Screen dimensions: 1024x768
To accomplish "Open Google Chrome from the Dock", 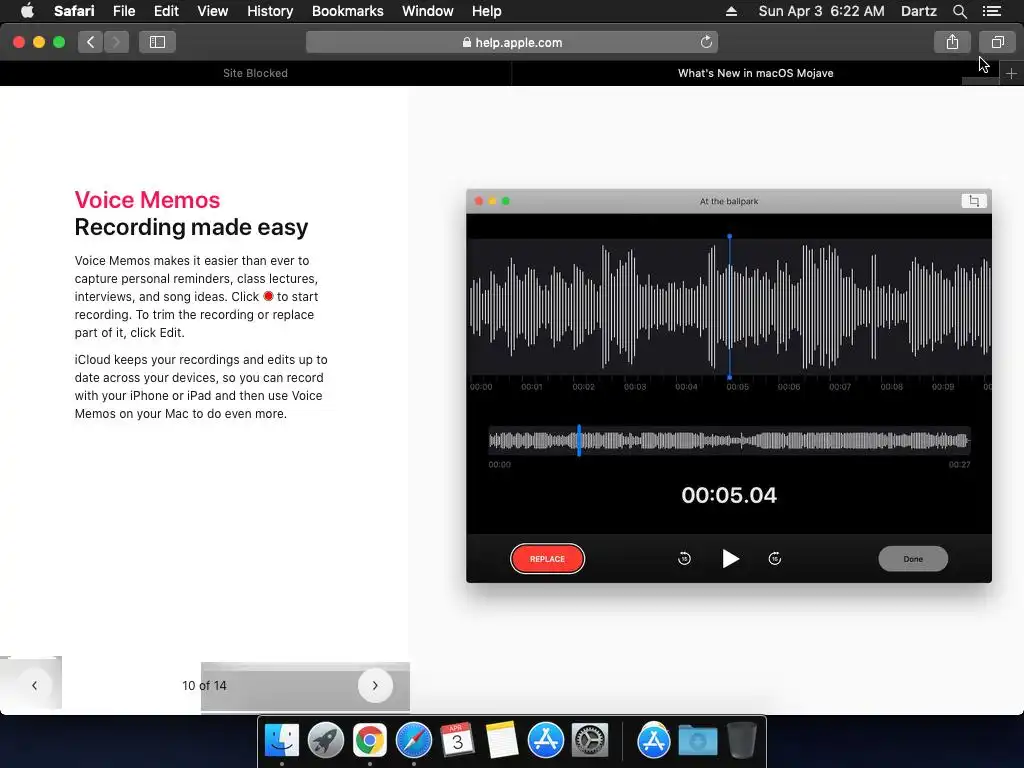I will pyautogui.click(x=370, y=740).
